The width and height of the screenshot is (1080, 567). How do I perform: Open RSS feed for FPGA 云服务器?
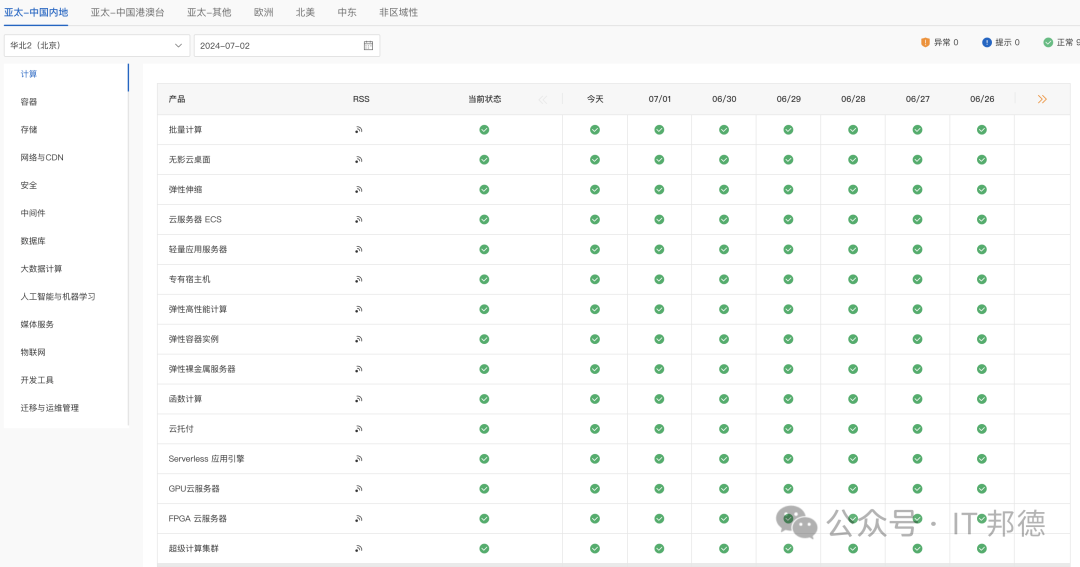(x=358, y=519)
